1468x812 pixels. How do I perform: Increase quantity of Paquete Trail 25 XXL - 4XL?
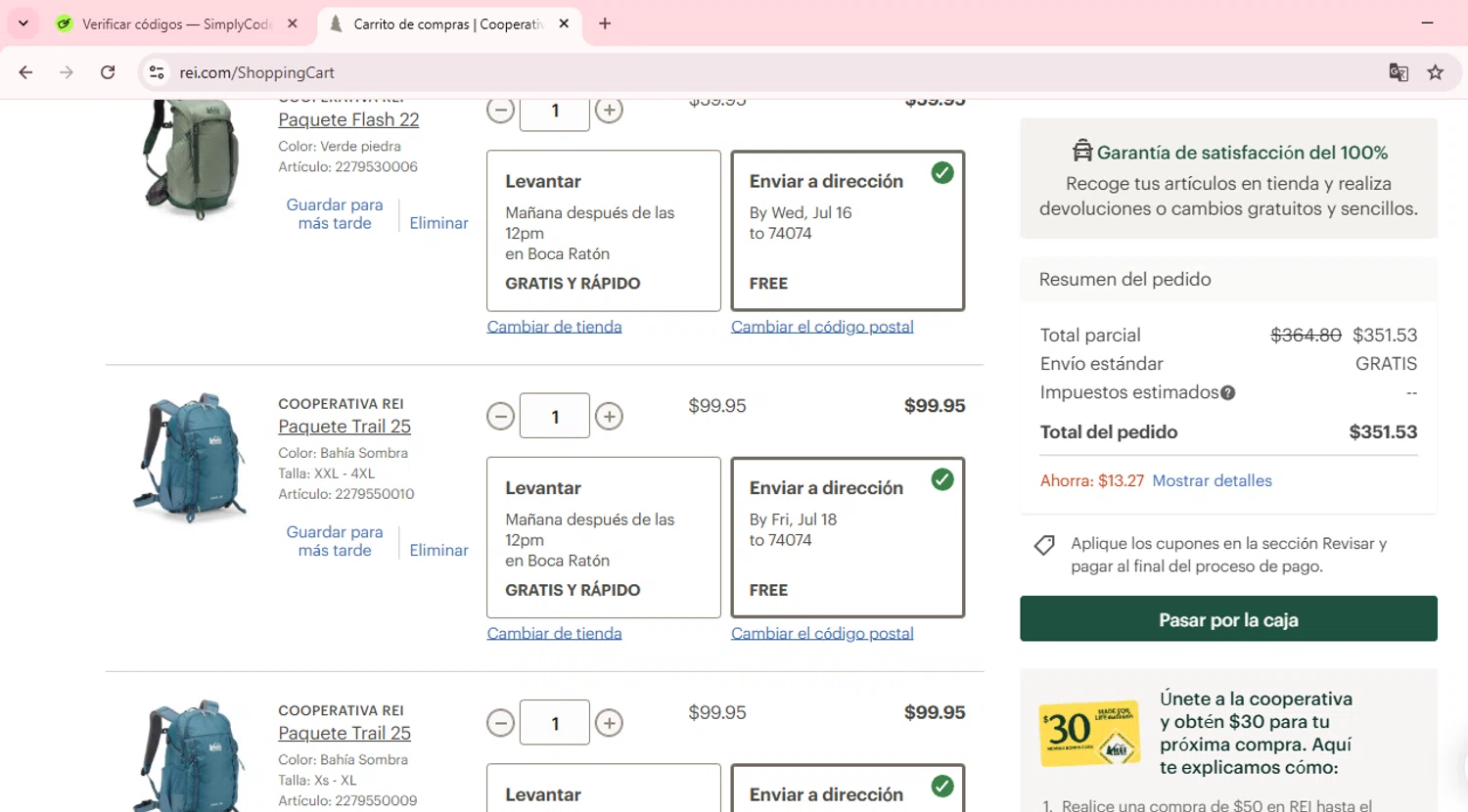[x=609, y=417]
